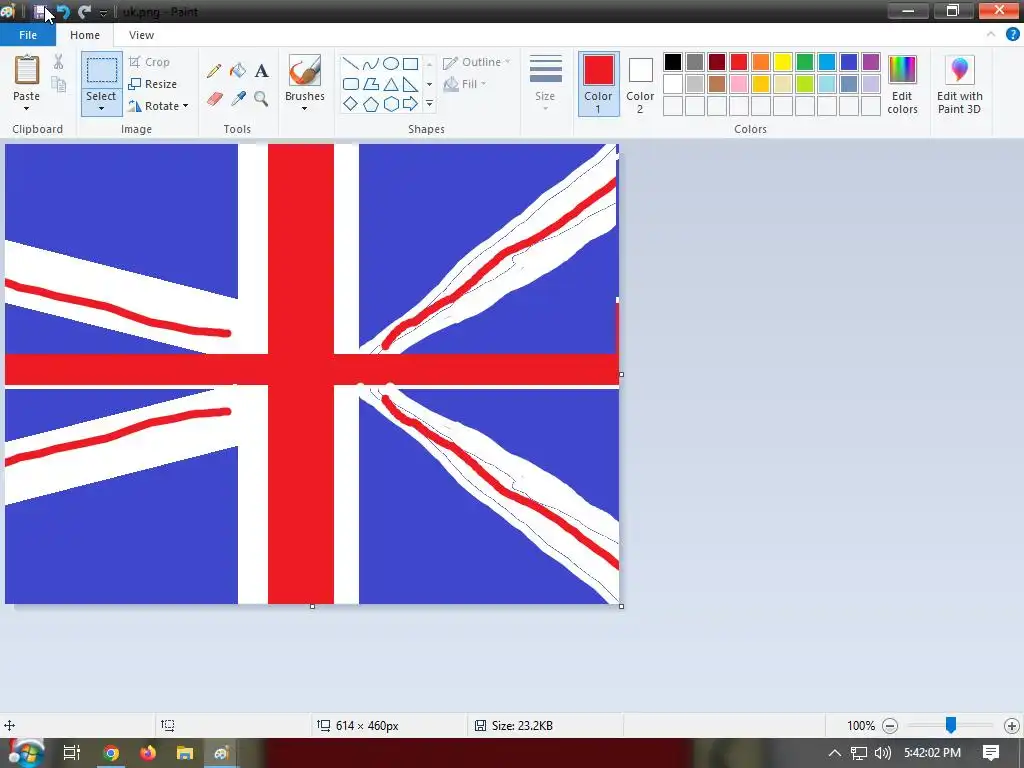The height and width of the screenshot is (768, 1024).
Task: Activate the rectangular Select tool
Action: coord(102,71)
